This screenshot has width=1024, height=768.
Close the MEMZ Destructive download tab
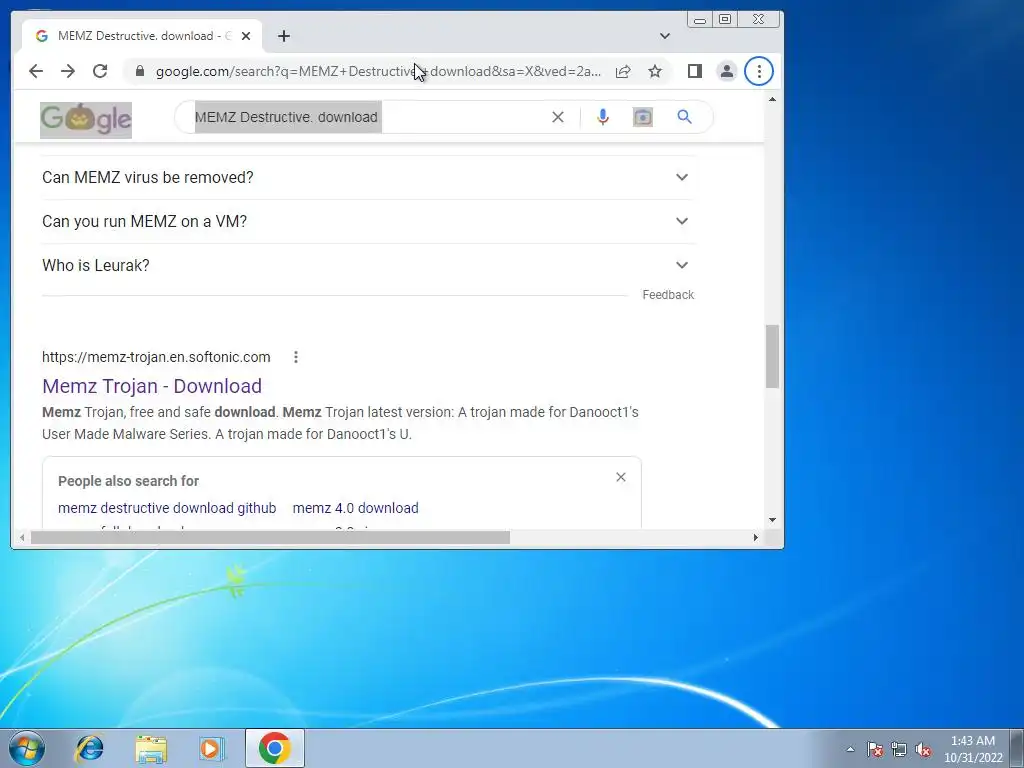pyautogui.click(x=246, y=36)
